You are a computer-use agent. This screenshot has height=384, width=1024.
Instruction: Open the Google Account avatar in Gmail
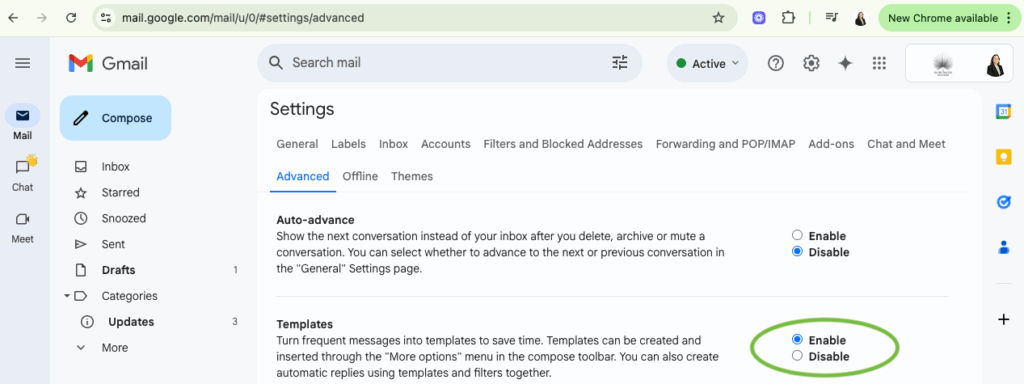tap(995, 64)
